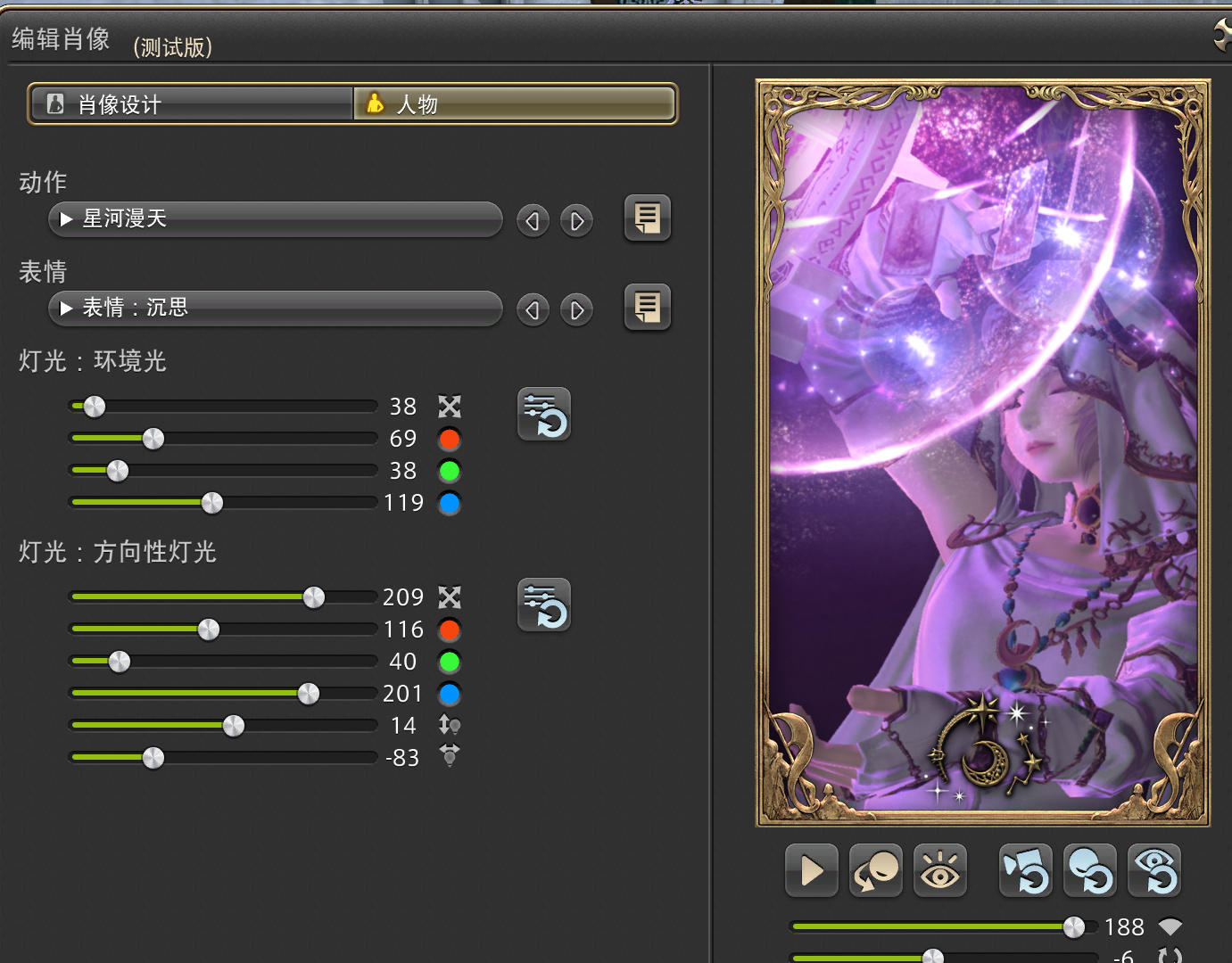Toggle face-the-camera head icon

tap(876, 870)
